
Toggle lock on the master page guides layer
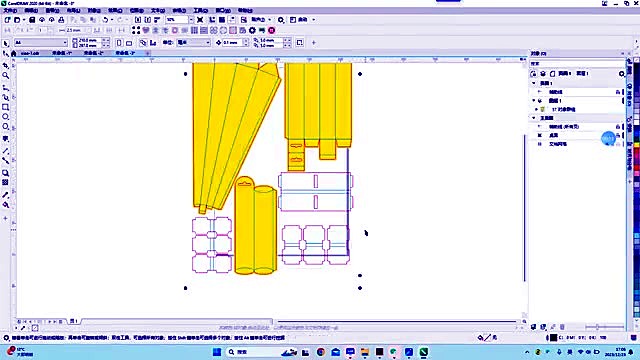tap(618, 127)
